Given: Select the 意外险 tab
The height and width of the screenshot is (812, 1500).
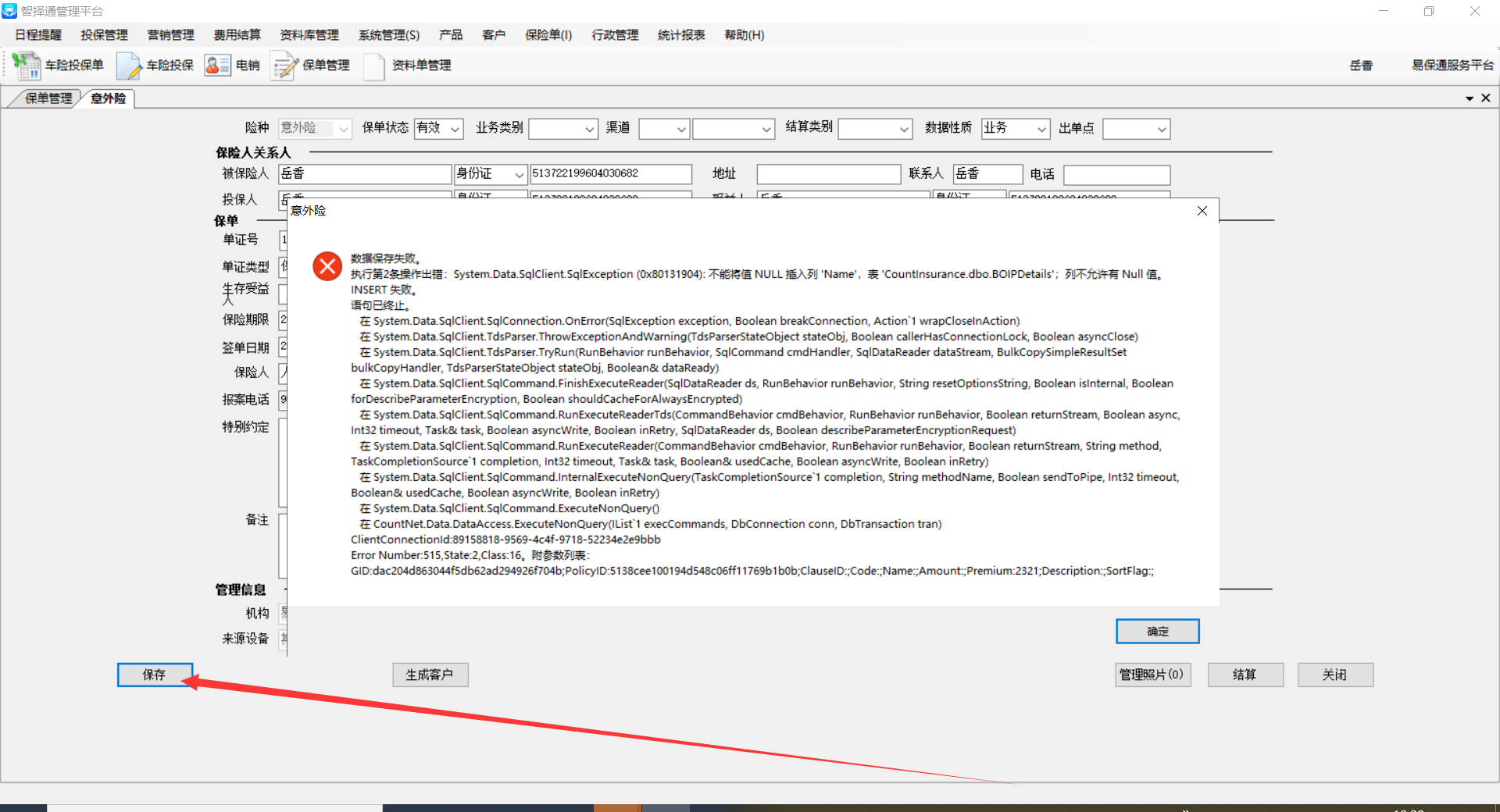Looking at the screenshot, I should pyautogui.click(x=109, y=98).
